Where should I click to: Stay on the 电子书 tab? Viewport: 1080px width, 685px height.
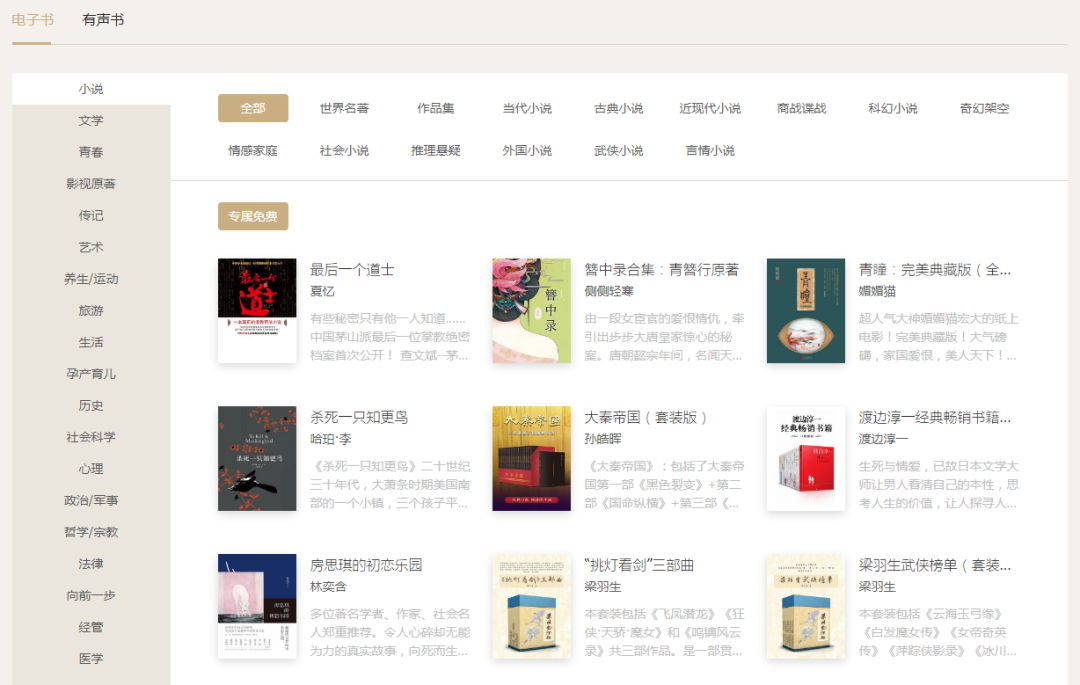click(x=32, y=19)
